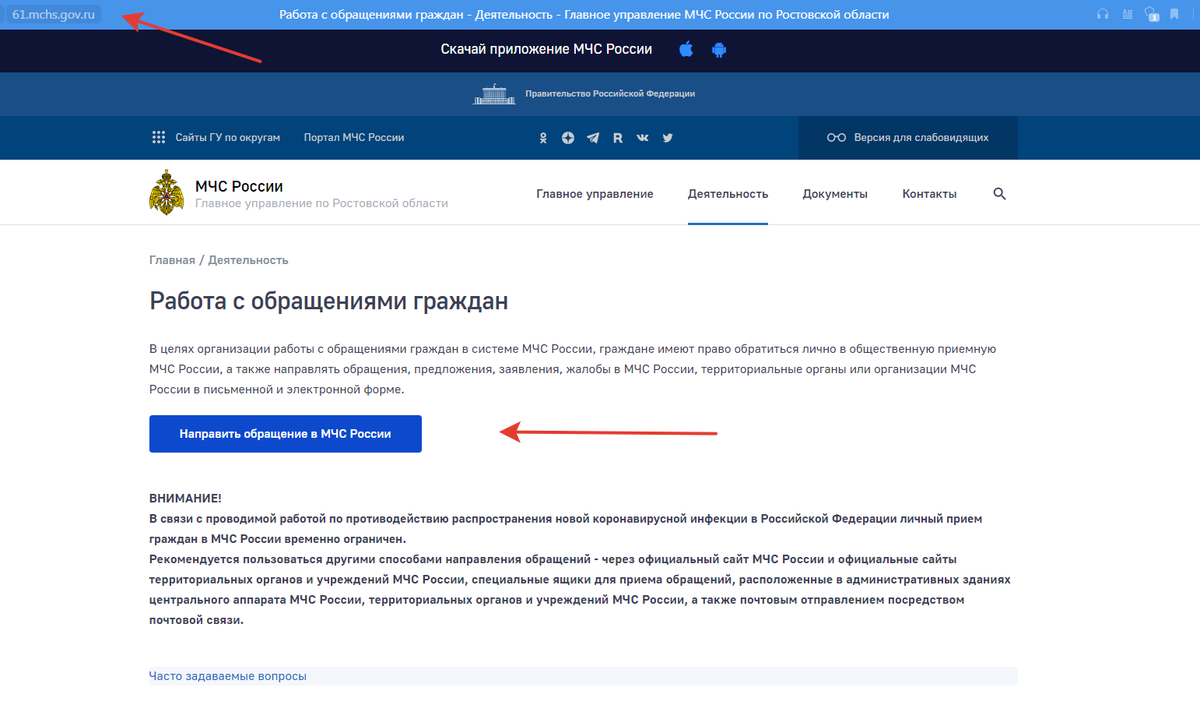1200x719 pixels.
Task: Open the Документы menu
Action: click(x=835, y=194)
